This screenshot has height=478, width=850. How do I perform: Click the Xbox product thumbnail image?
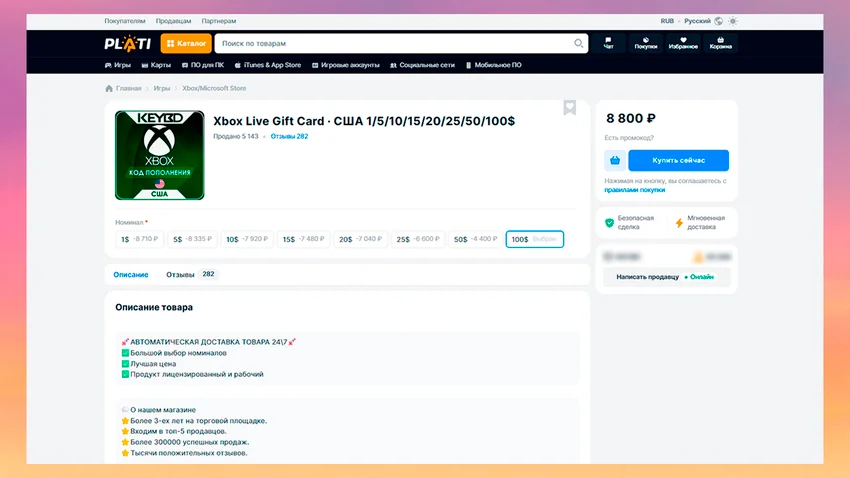[159, 155]
